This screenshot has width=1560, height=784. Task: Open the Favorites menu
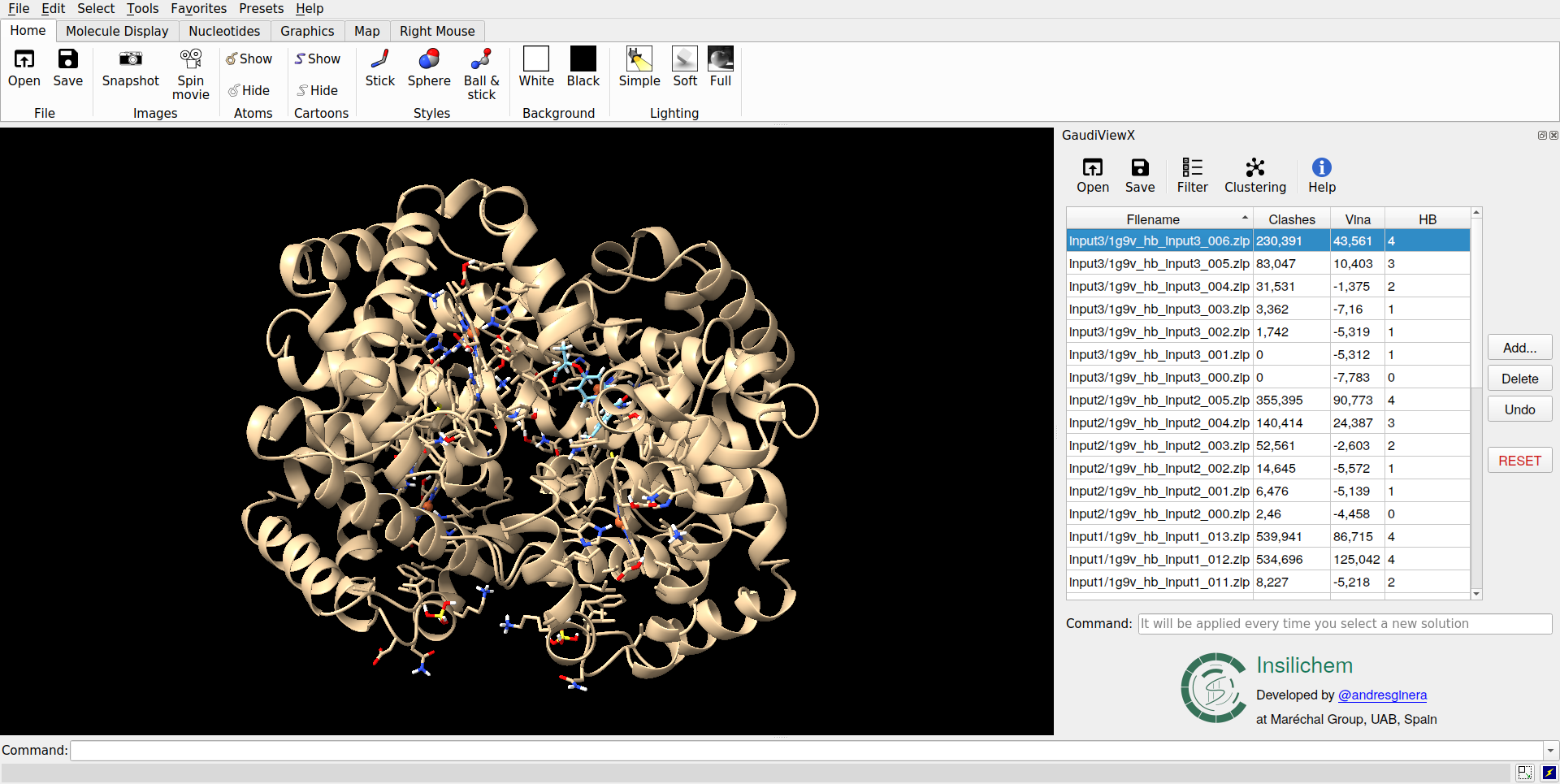tap(198, 8)
